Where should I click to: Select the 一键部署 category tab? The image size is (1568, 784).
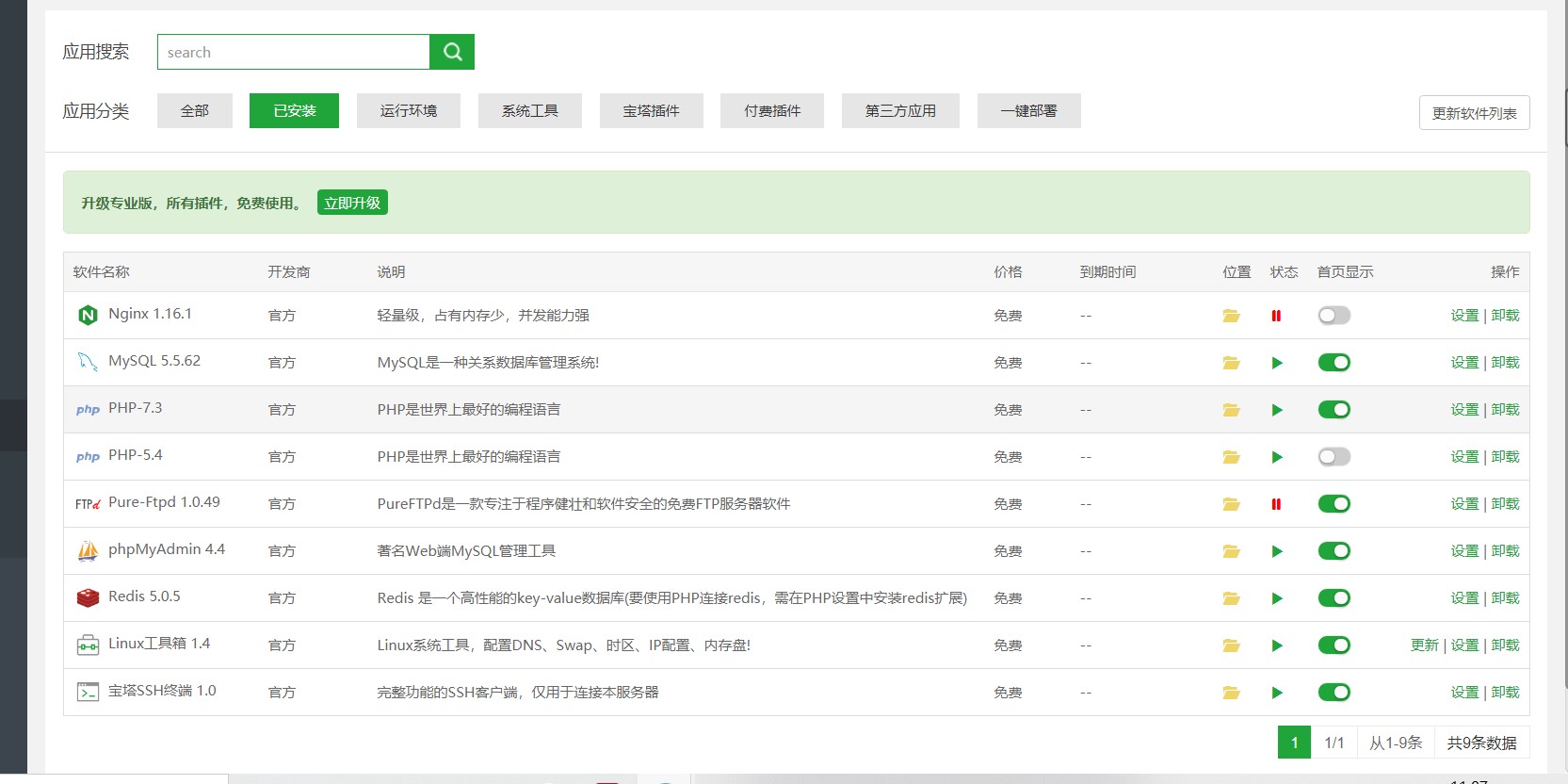(1029, 110)
